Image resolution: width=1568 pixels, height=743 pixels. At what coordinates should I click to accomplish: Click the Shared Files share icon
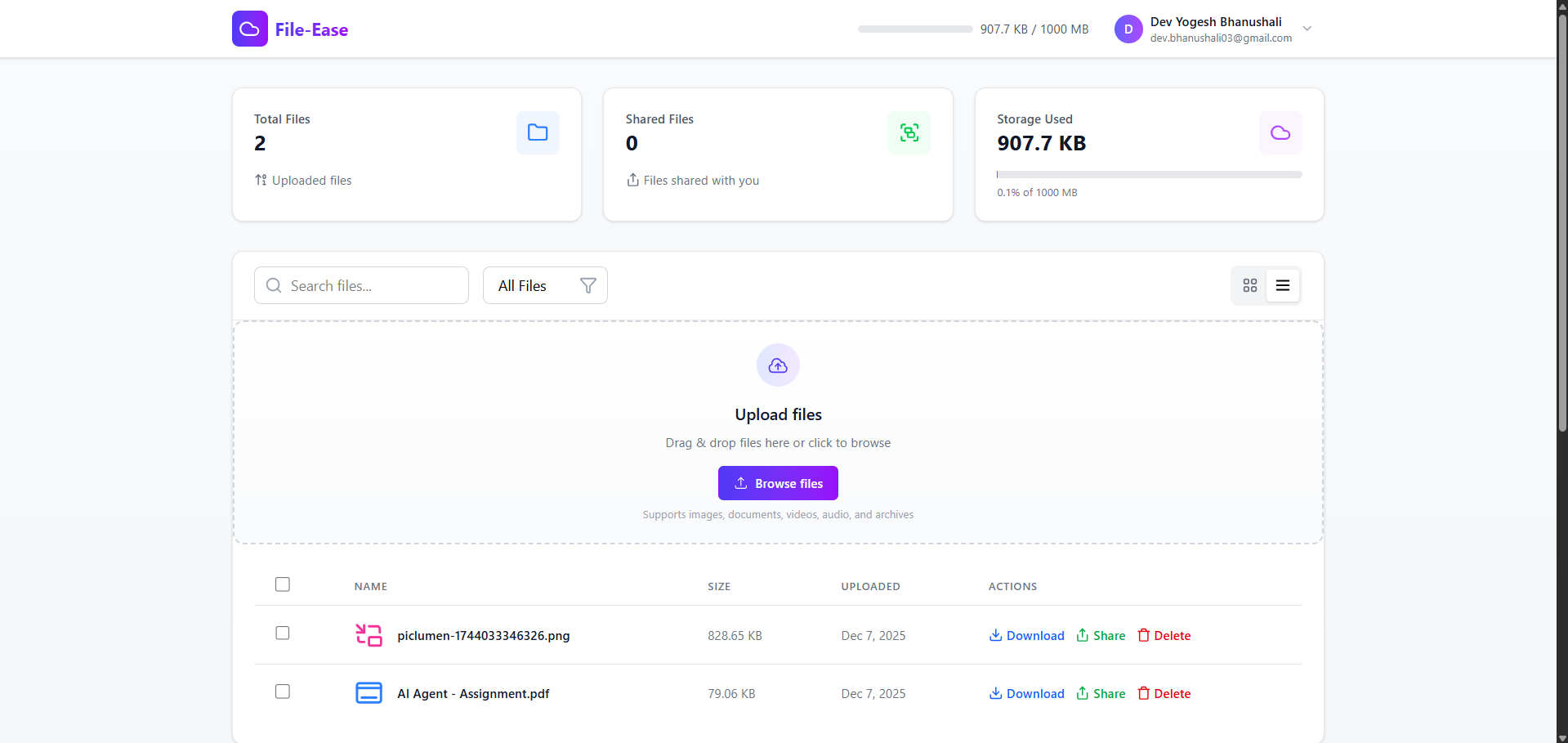(x=909, y=132)
